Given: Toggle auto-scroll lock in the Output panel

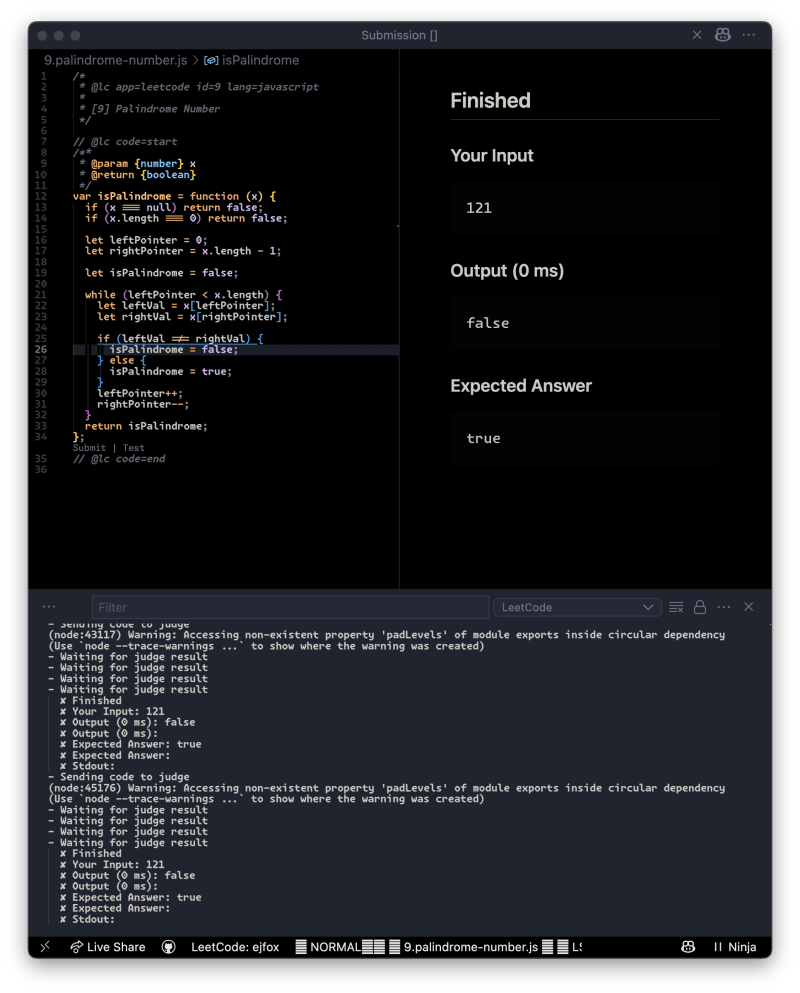Looking at the screenshot, I should tap(699, 607).
